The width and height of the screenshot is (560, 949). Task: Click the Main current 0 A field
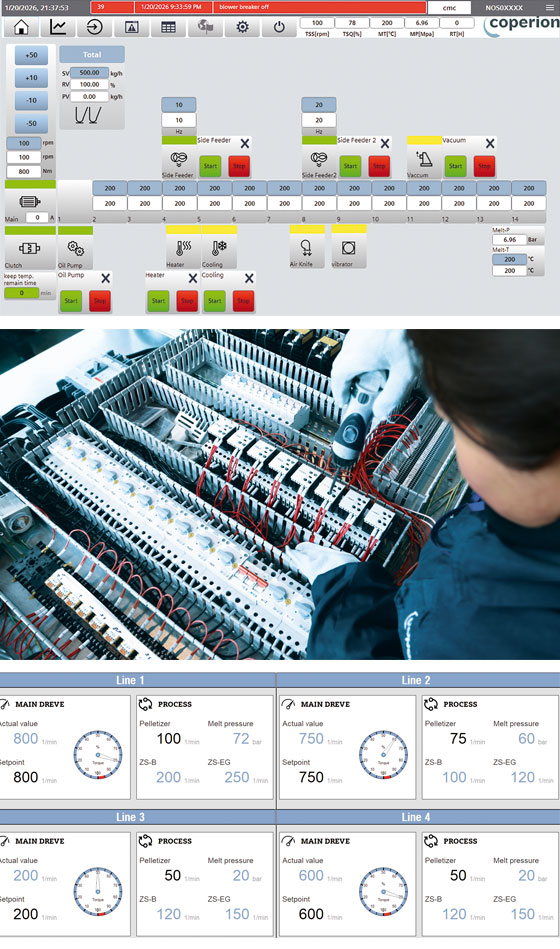coord(38,217)
